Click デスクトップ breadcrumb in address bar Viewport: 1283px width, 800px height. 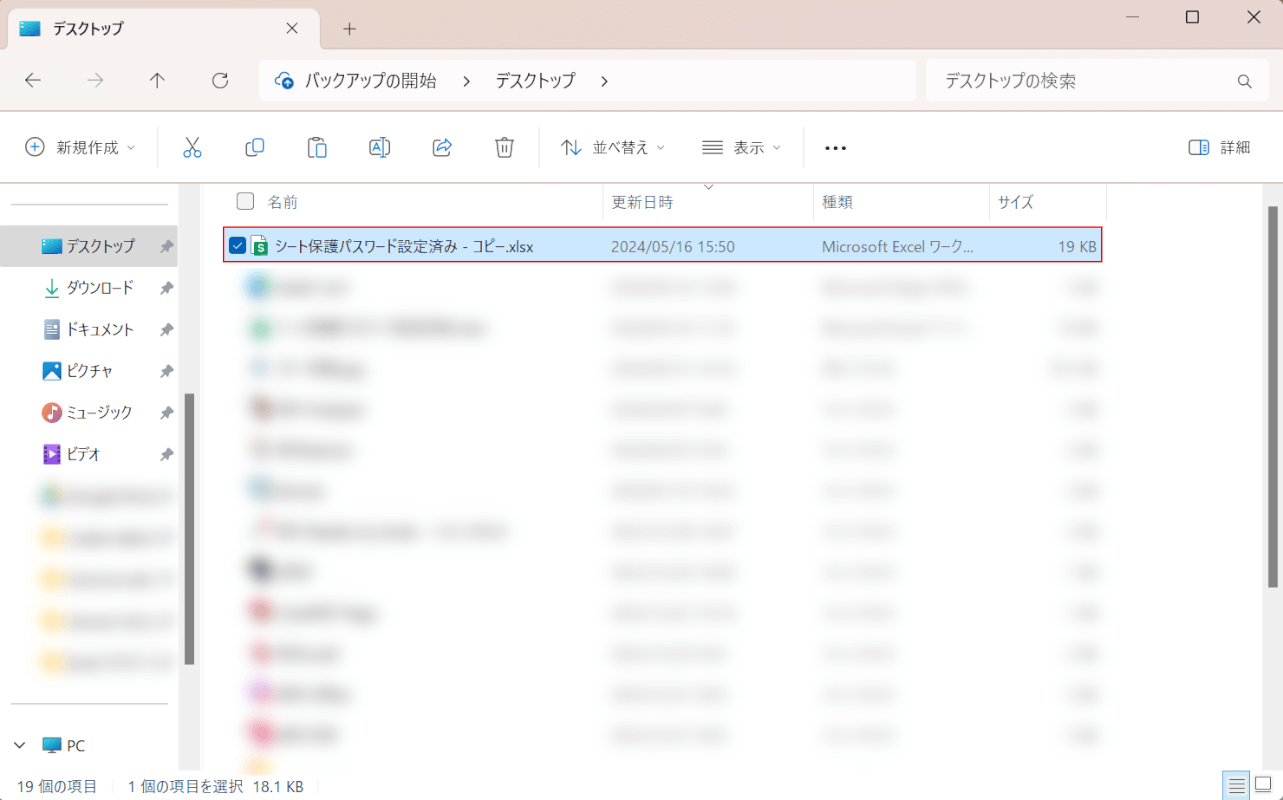click(536, 81)
